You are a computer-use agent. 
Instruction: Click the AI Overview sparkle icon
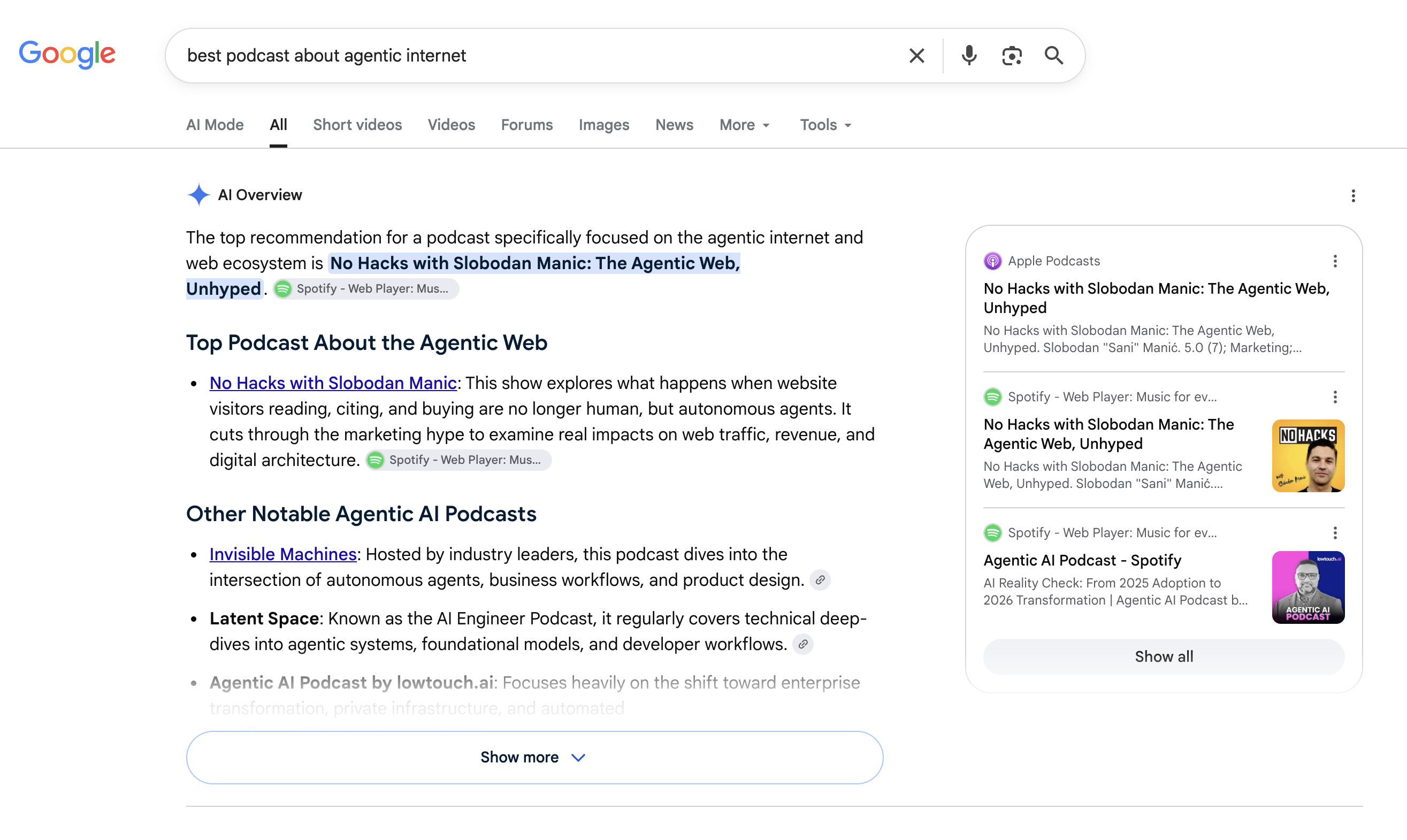click(198, 195)
